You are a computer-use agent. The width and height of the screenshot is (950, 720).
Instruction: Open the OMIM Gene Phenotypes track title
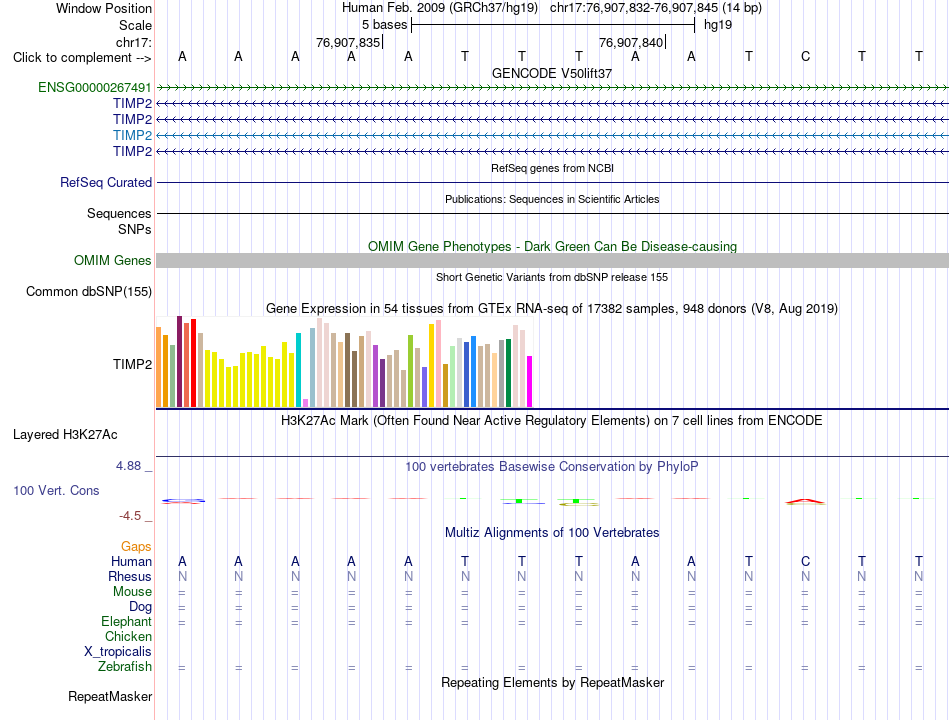click(552, 247)
